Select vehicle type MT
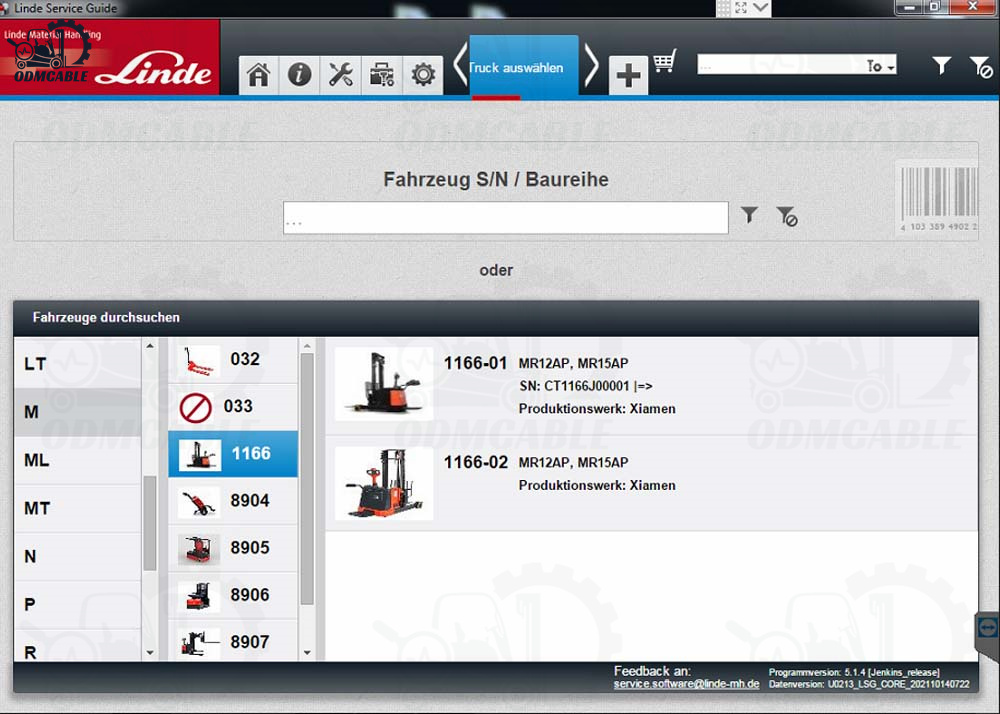This screenshot has height=714, width=1000. pos(78,508)
